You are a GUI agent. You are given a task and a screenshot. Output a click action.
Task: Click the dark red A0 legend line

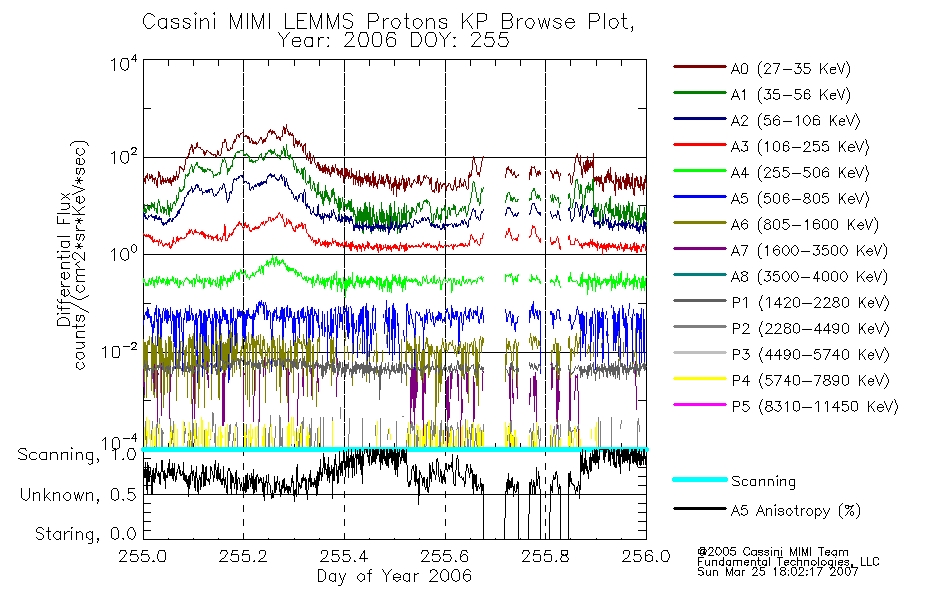click(700, 67)
